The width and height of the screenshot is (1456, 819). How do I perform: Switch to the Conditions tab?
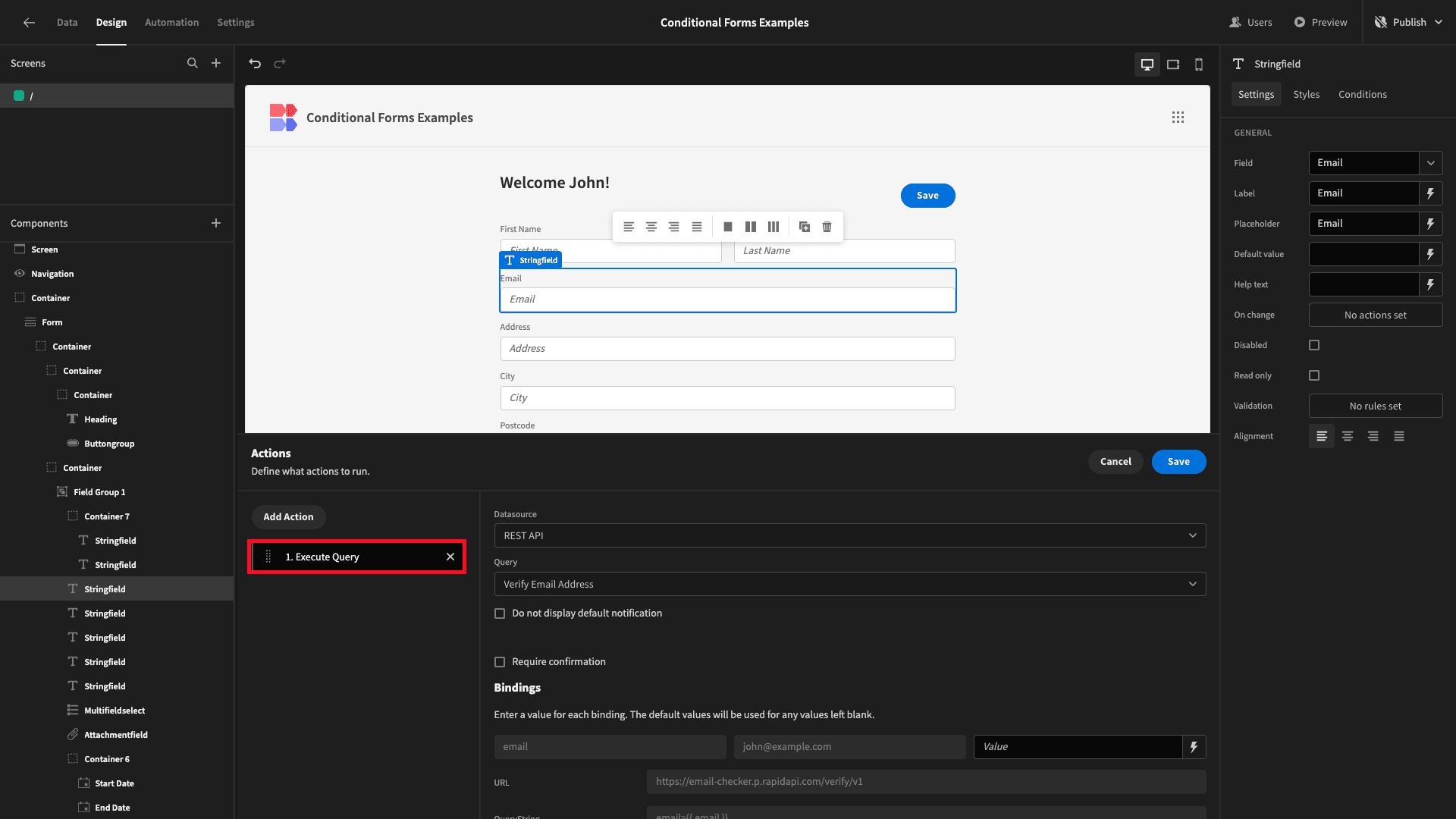click(x=1362, y=94)
